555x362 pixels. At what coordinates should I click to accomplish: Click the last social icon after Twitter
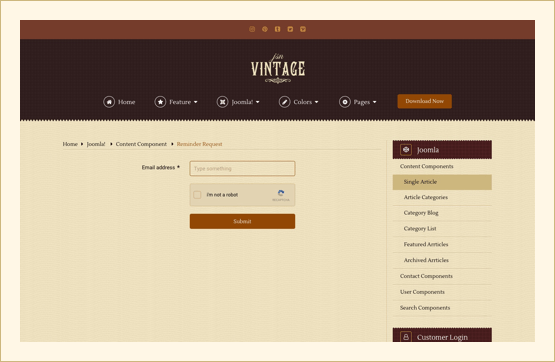303,29
